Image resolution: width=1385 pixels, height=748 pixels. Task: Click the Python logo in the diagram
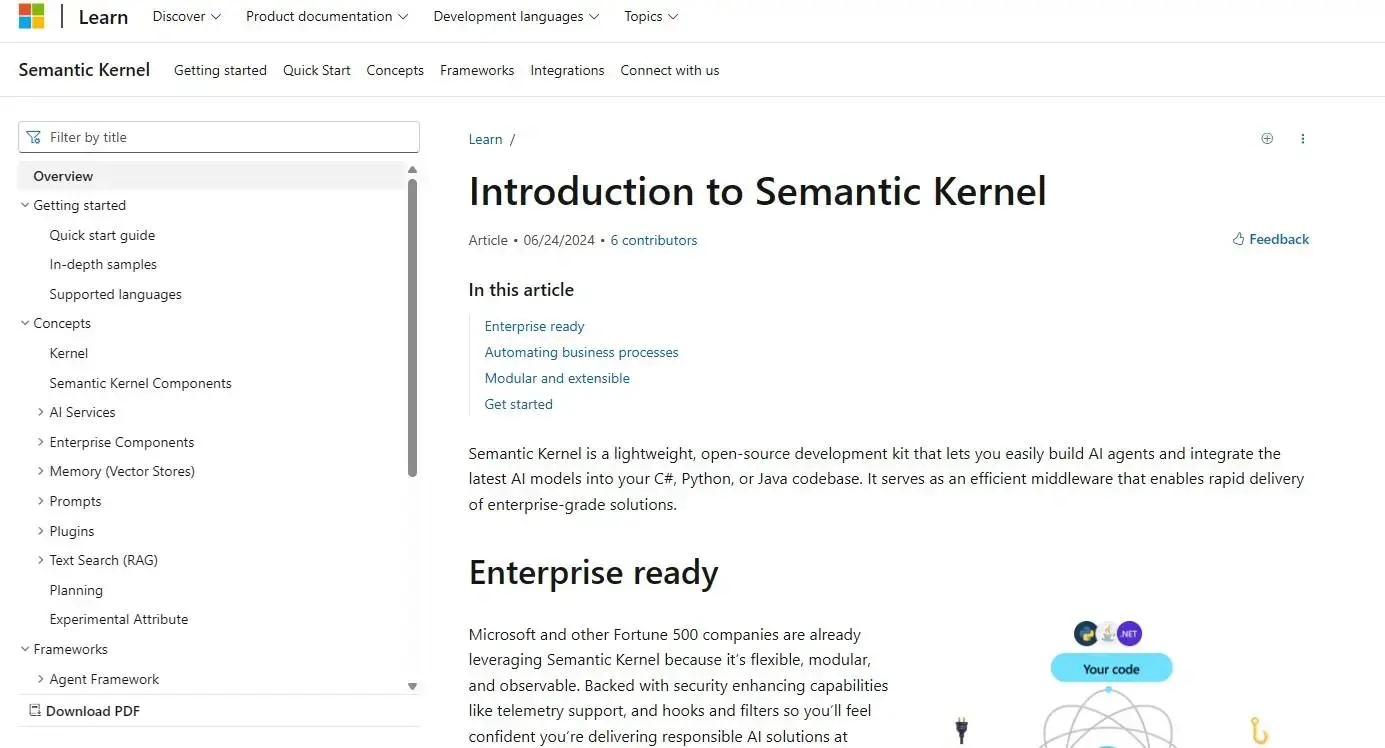pos(1086,633)
